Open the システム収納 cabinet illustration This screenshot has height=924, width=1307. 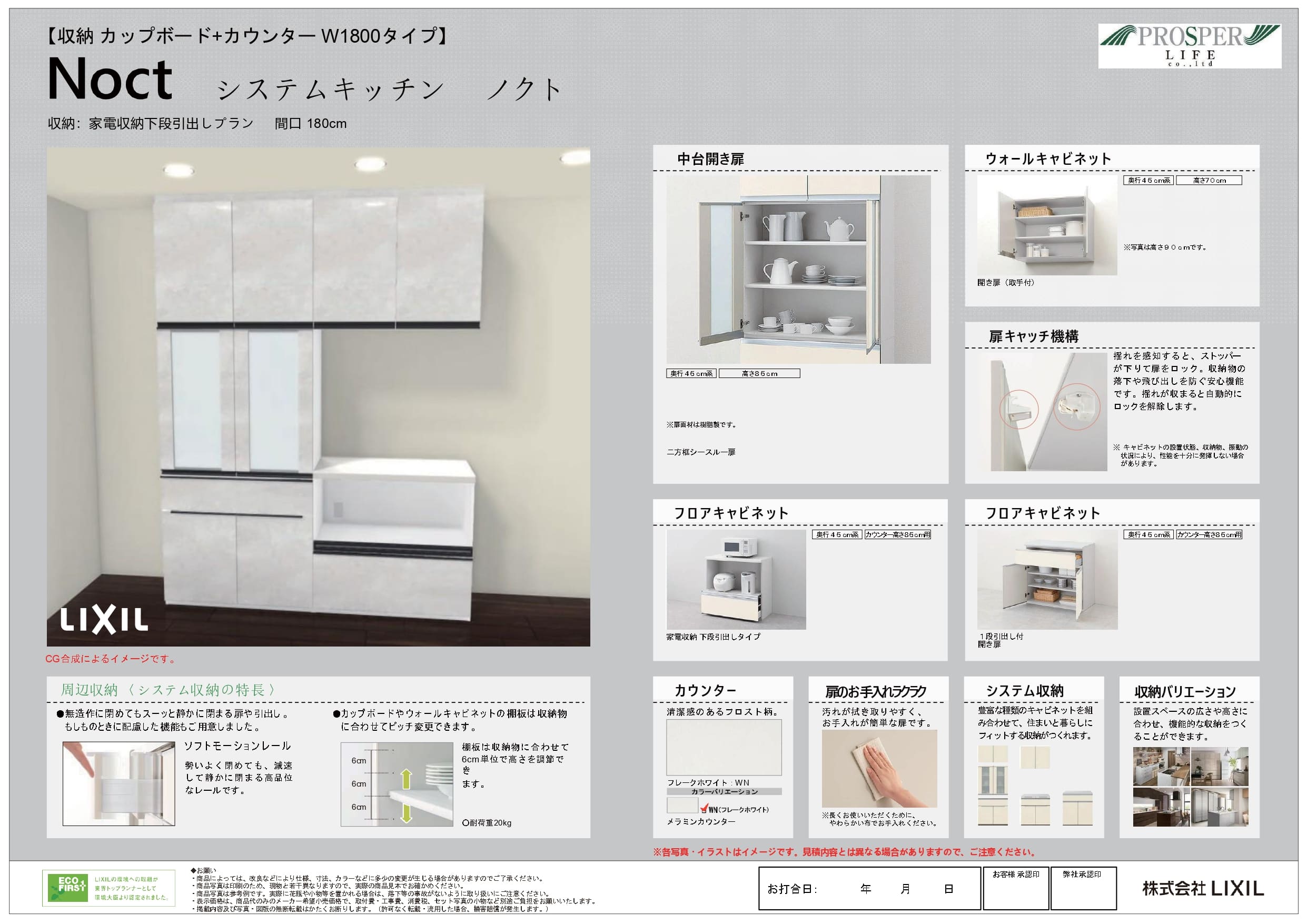(x=1035, y=786)
